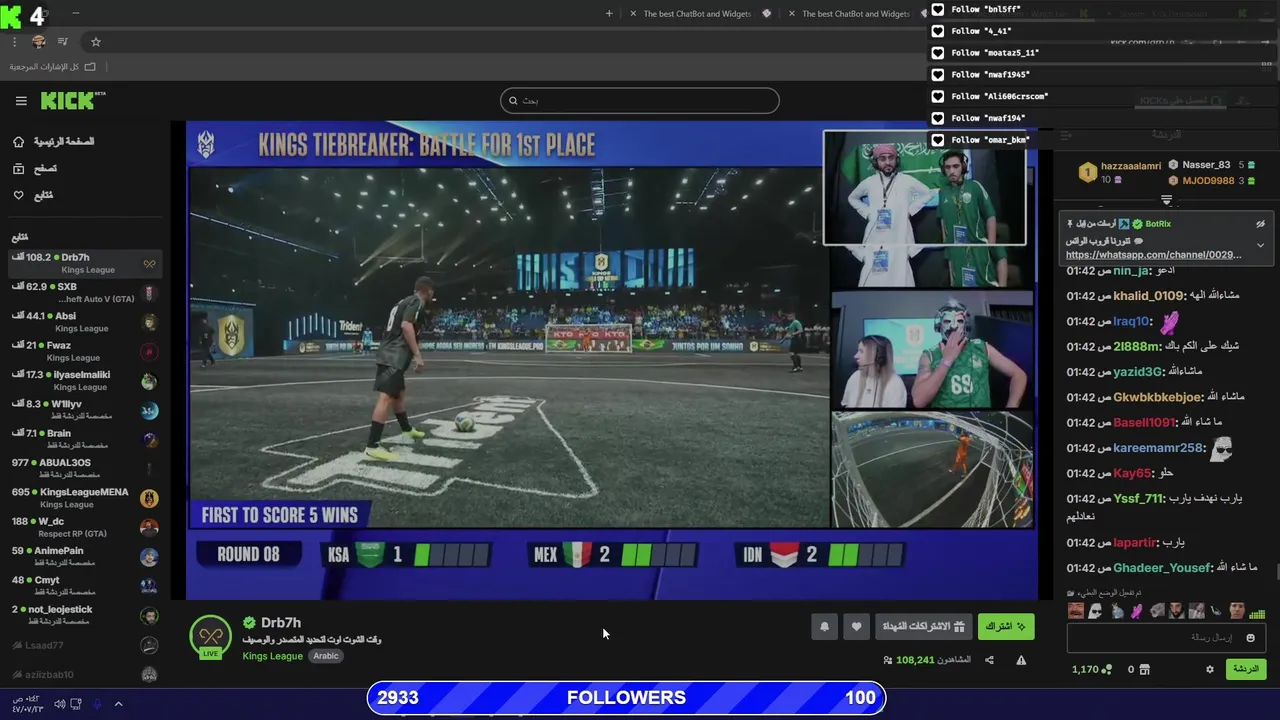Open KingsLeagueMENA channel in followed list

tap(84, 498)
